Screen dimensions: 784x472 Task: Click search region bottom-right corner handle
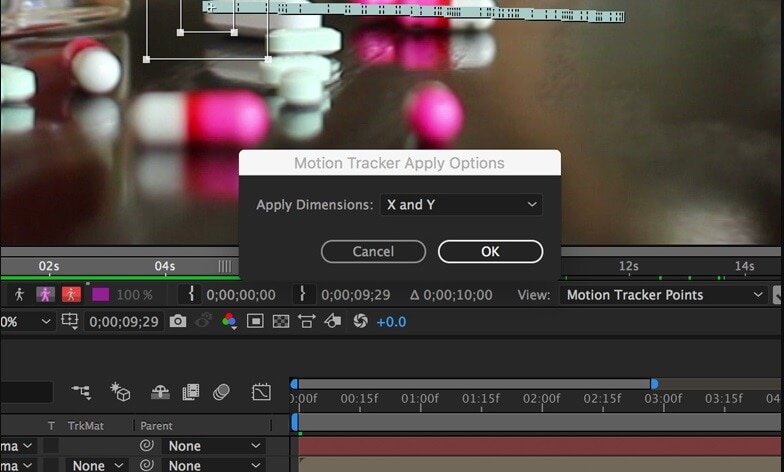[268, 60]
